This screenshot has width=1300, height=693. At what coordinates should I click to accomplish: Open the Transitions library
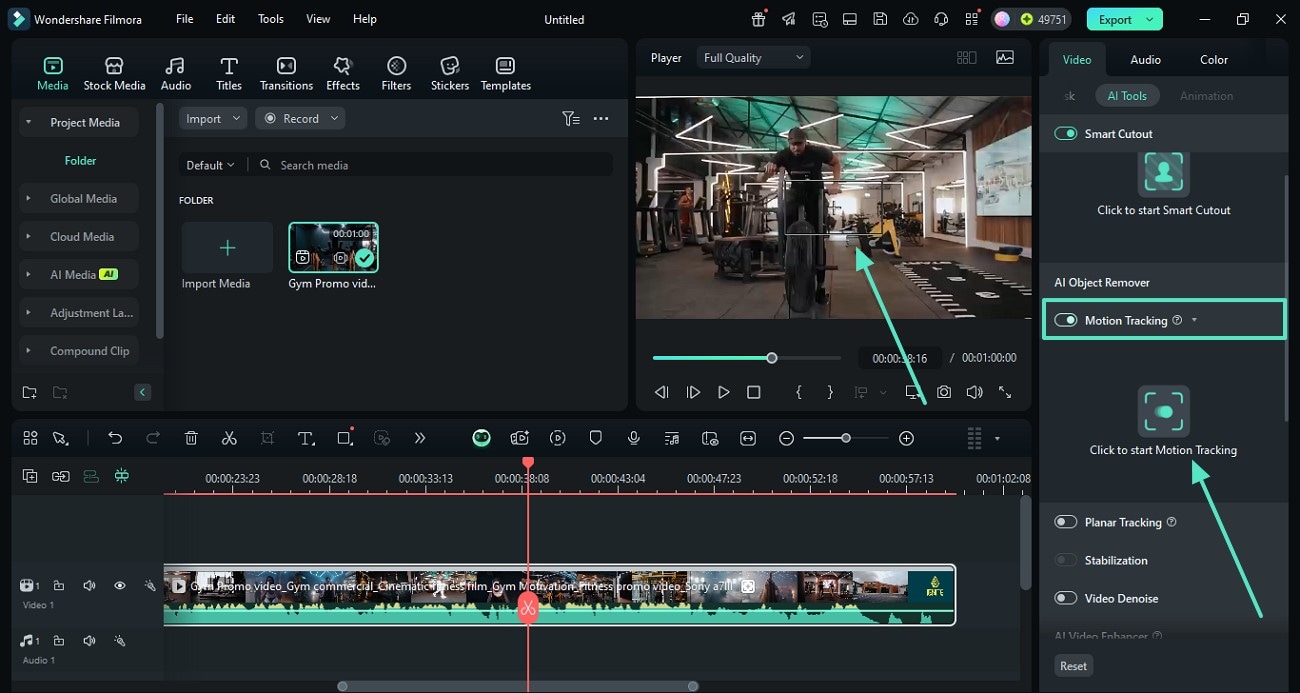point(286,73)
